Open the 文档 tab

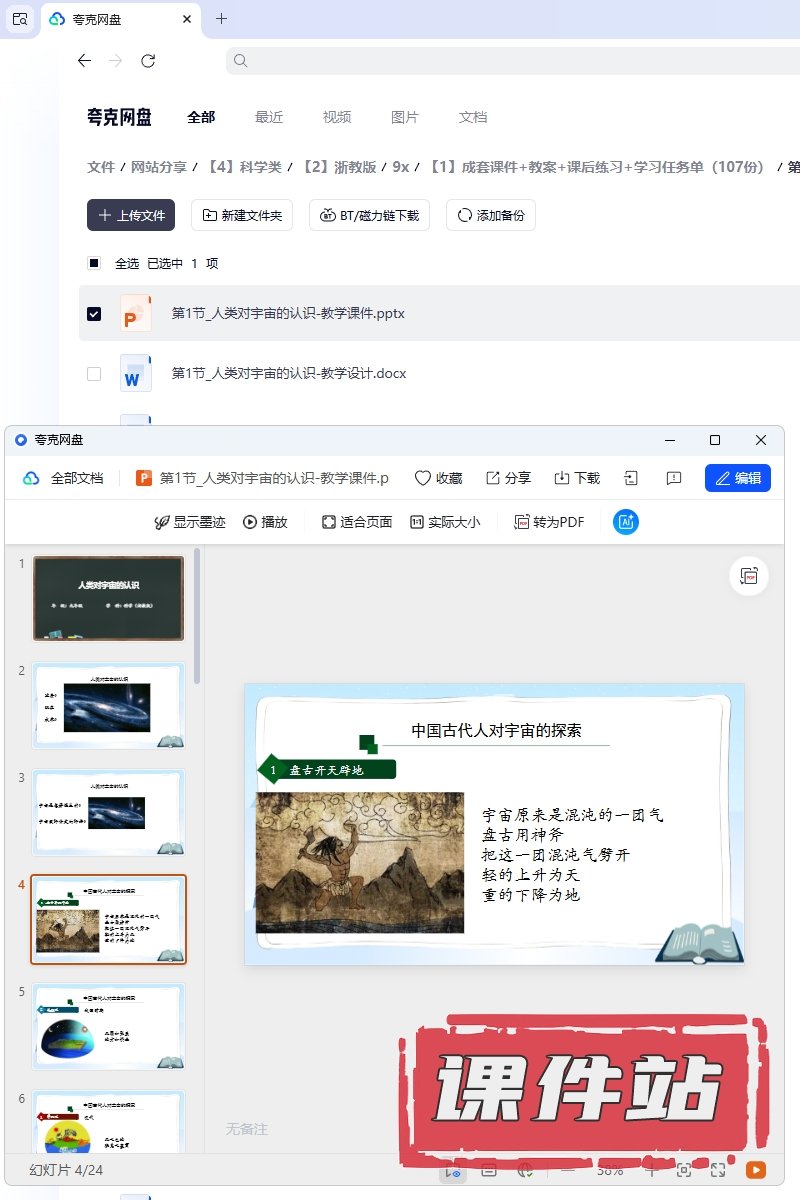click(x=473, y=117)
